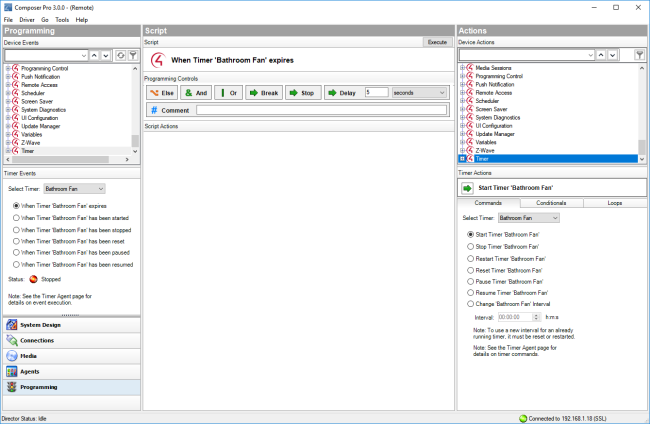Open the delay units 'seconds' dropdown
The height and width of the screenshot is (424, 650).
[419, 93]
